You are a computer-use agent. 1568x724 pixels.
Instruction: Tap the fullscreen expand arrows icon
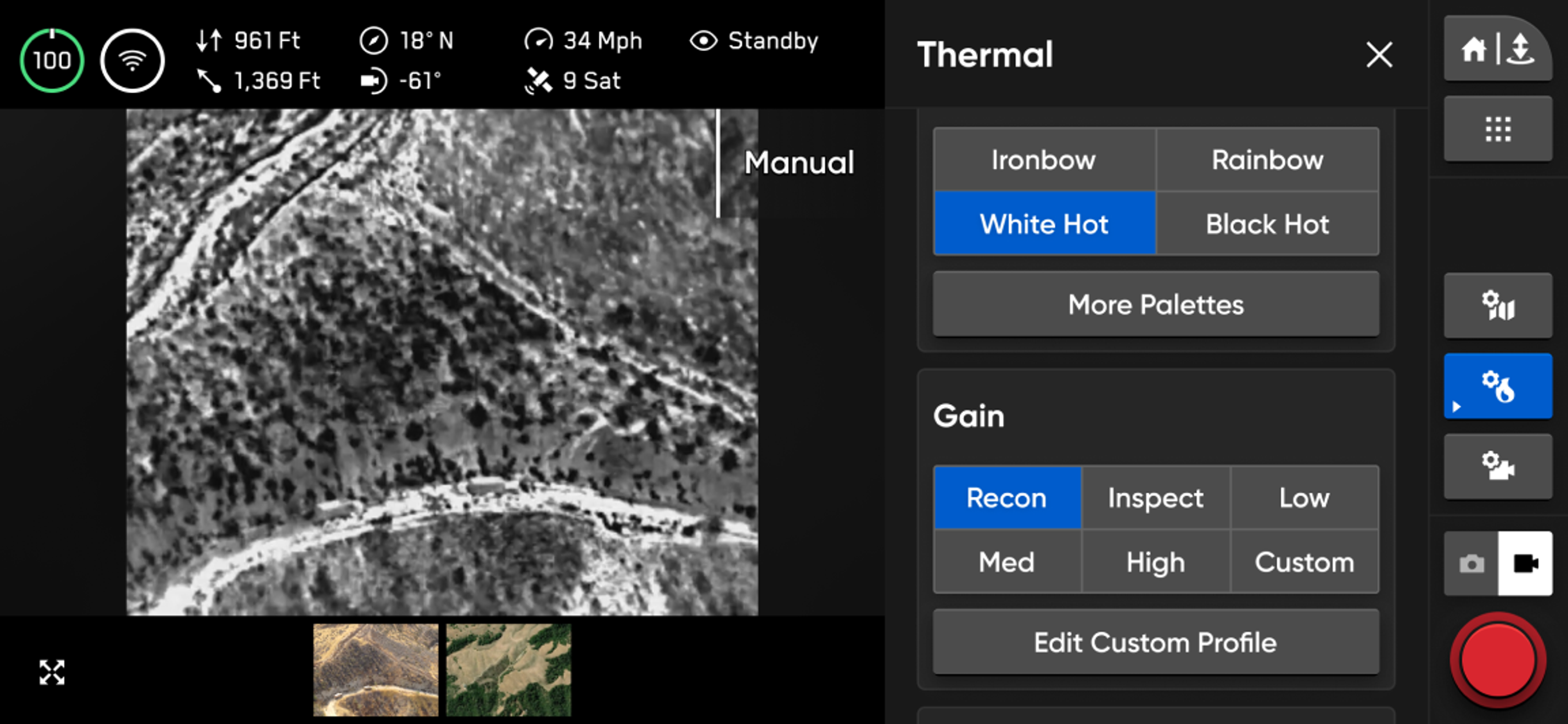click(52, 672)
